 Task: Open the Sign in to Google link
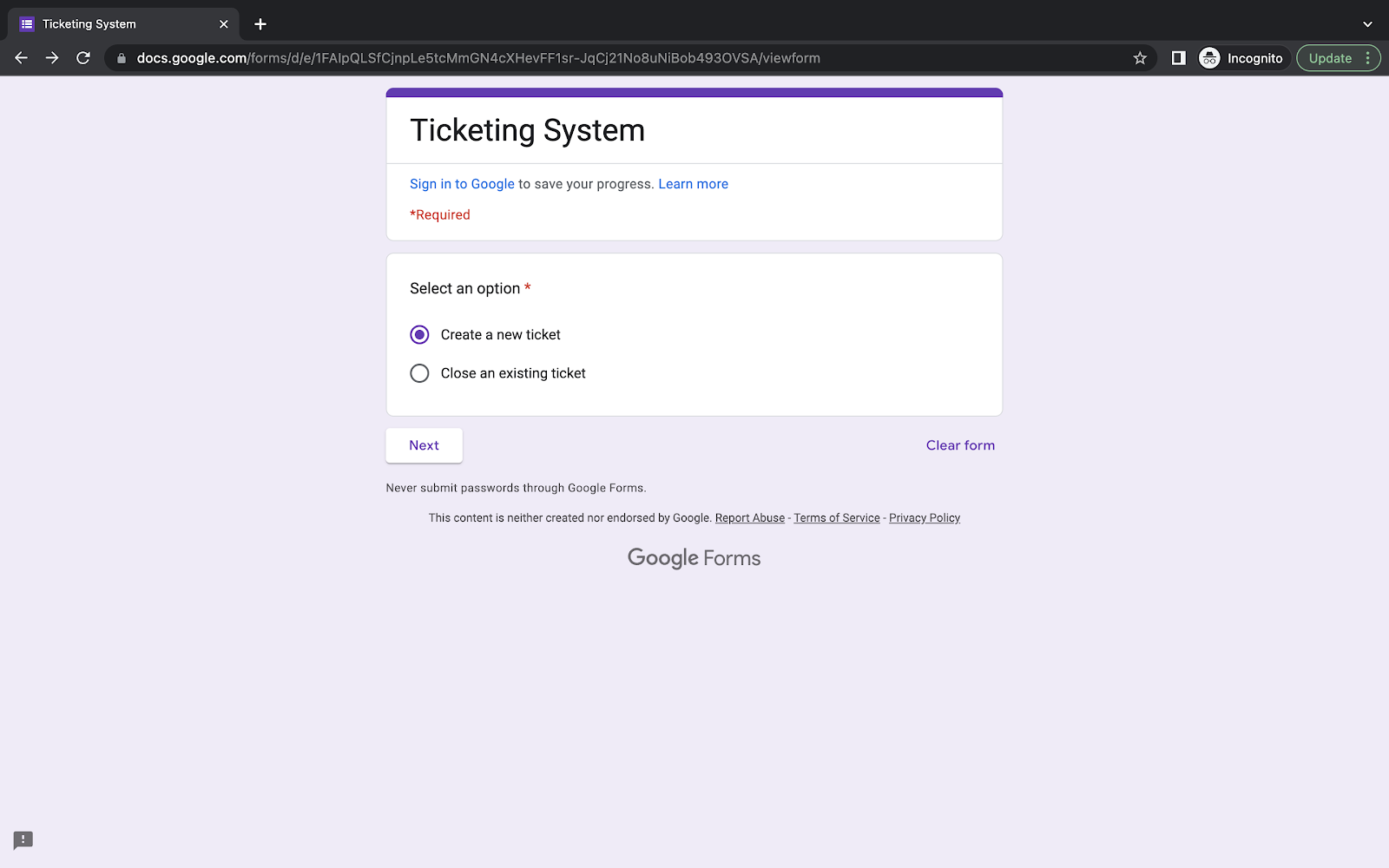tap(462, 184)
